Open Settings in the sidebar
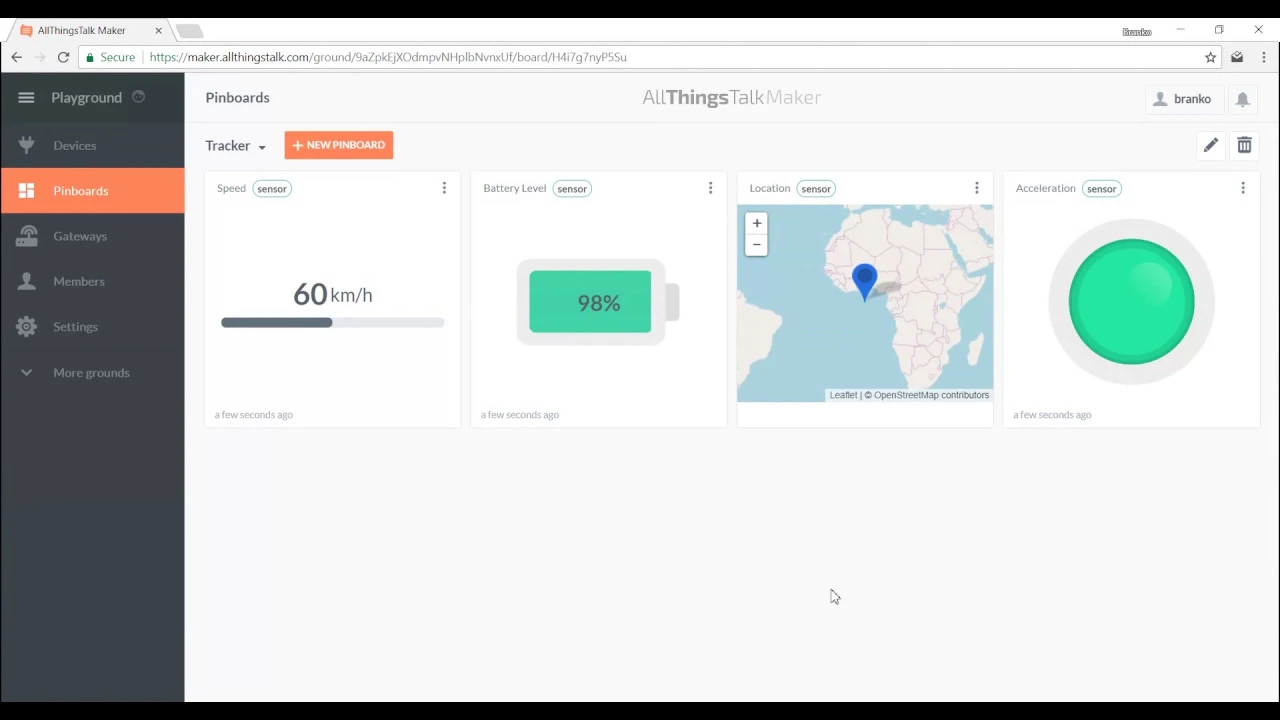The height and width of the screenshot is (720, 1280). pyautogui.click(x=92, y=326)
